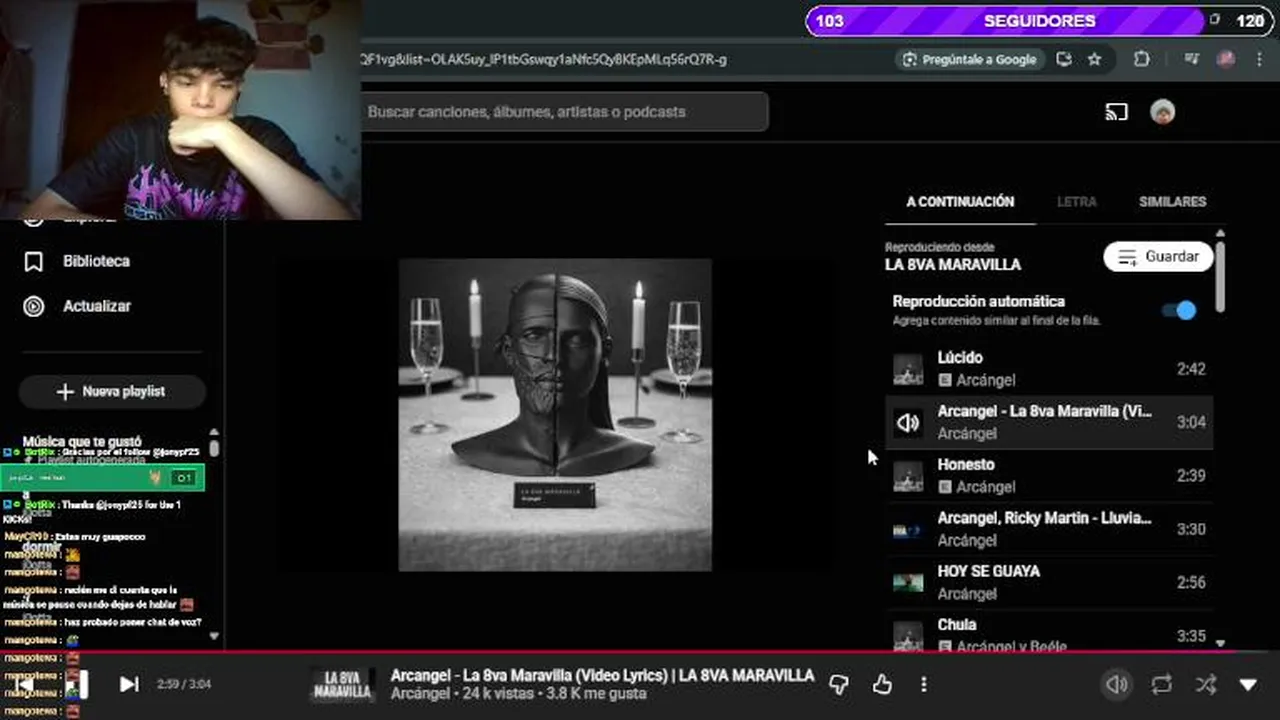The height and width of the screenshot is (720, 1280).
Task: Click the song title in the player bar
Action: [x=602, y=676]
